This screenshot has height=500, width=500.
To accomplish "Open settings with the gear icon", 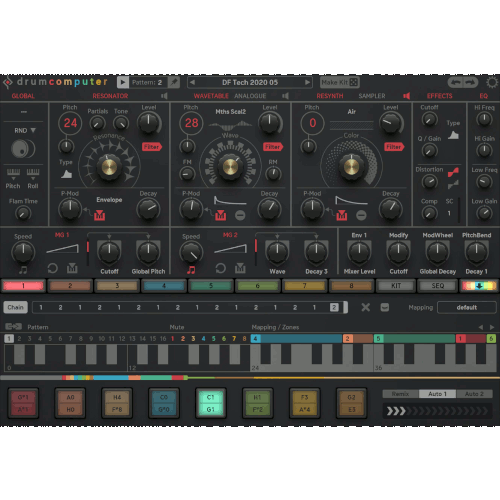I will click(492, 82).
